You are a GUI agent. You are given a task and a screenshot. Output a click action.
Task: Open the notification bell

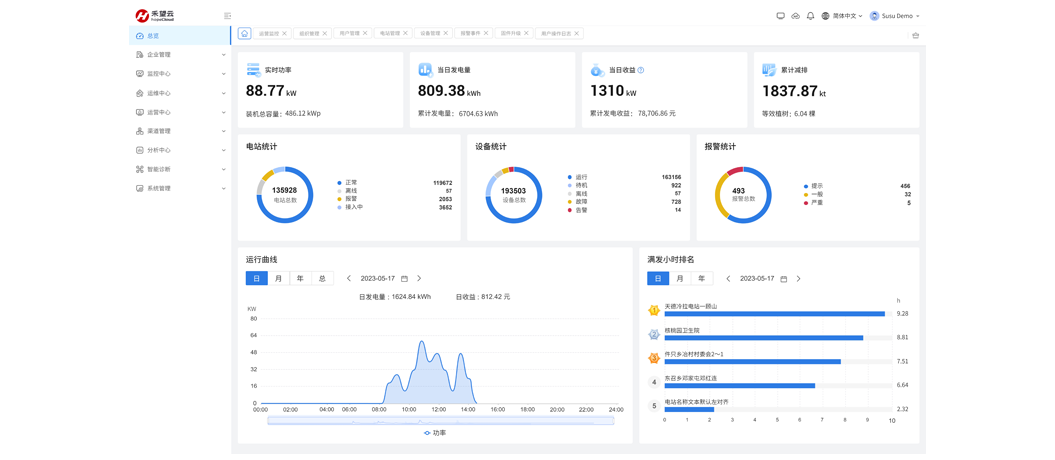pyautogui.click(x=810, y=16)
